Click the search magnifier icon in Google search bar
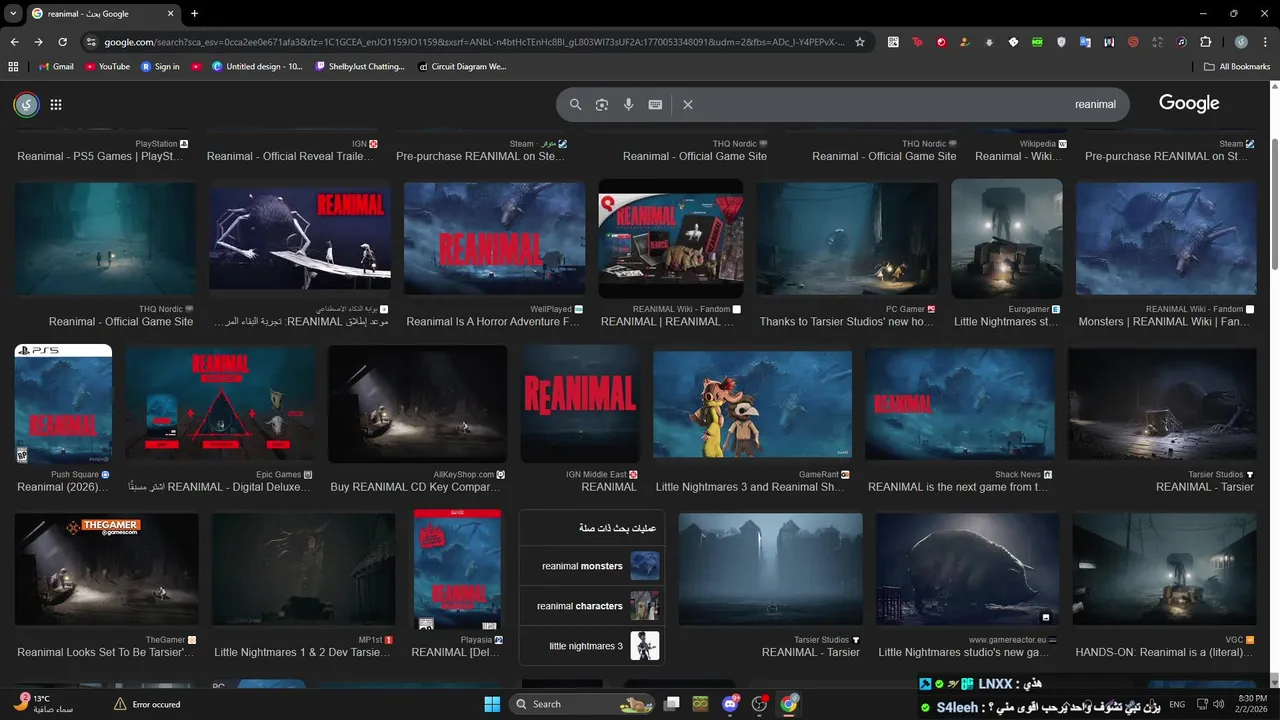Image resolution: width=1280 pixels, height=720 pixels. (575, 104)
